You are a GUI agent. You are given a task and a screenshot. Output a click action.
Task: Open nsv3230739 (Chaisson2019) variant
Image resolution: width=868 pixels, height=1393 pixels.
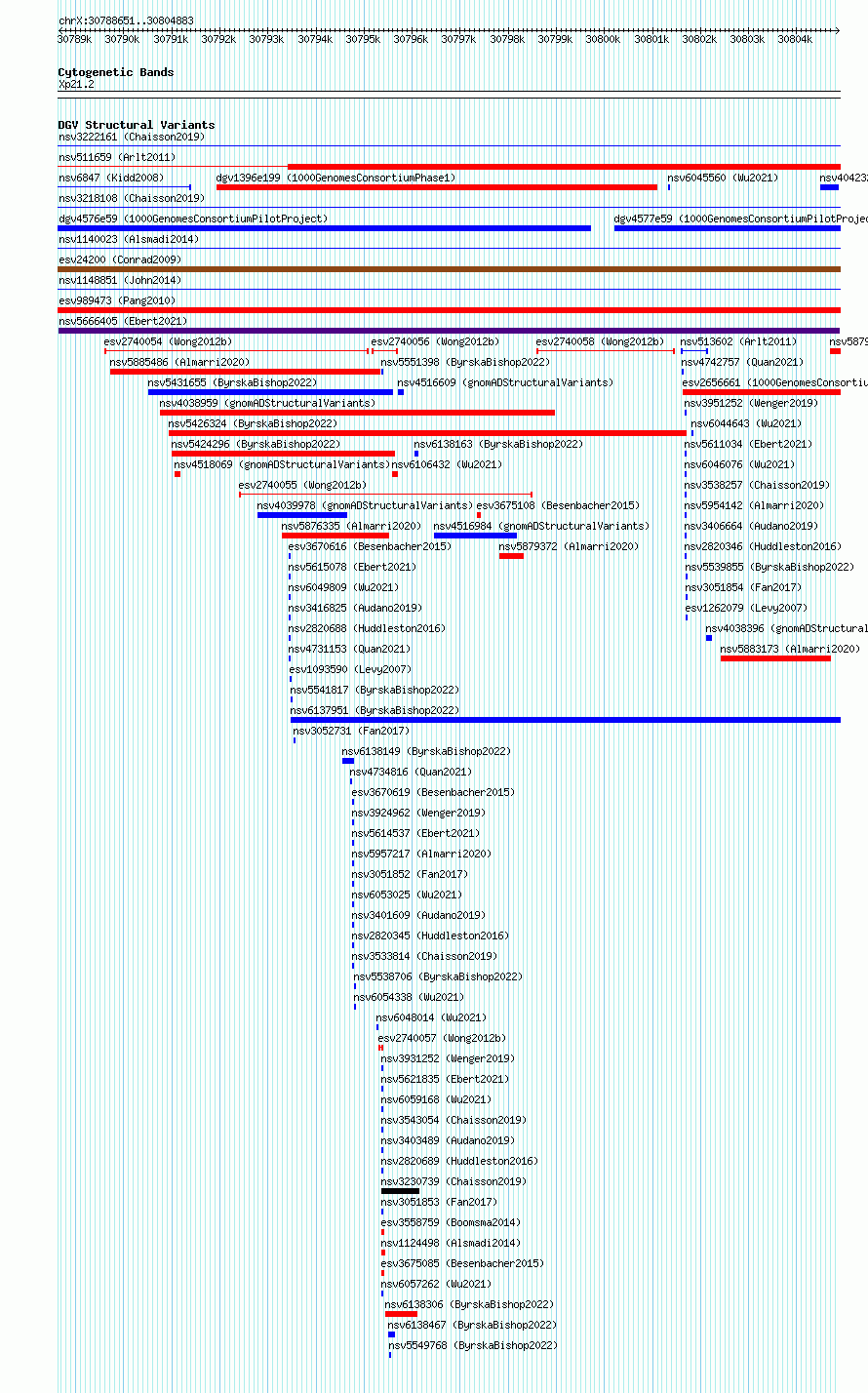(454, 1182)
